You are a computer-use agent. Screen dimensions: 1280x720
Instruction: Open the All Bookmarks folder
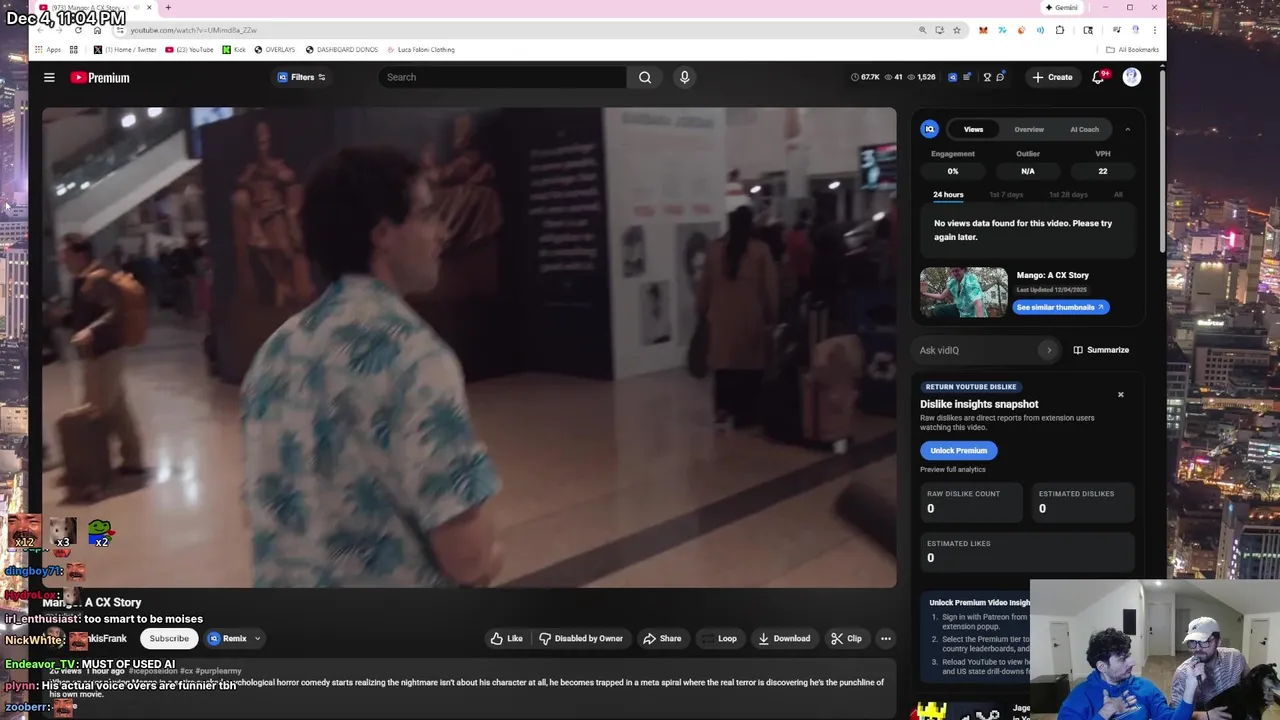point(1132,49)
